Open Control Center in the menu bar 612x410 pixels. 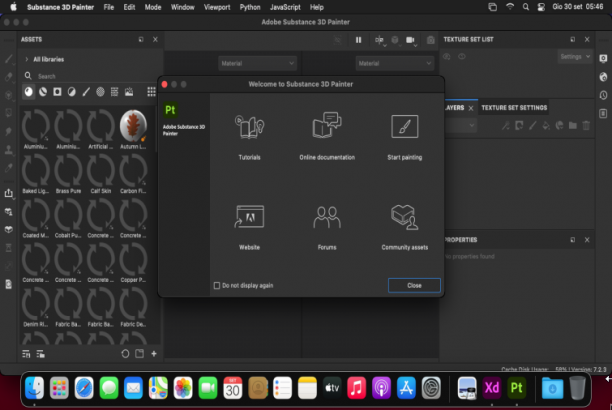click(541, 7)
